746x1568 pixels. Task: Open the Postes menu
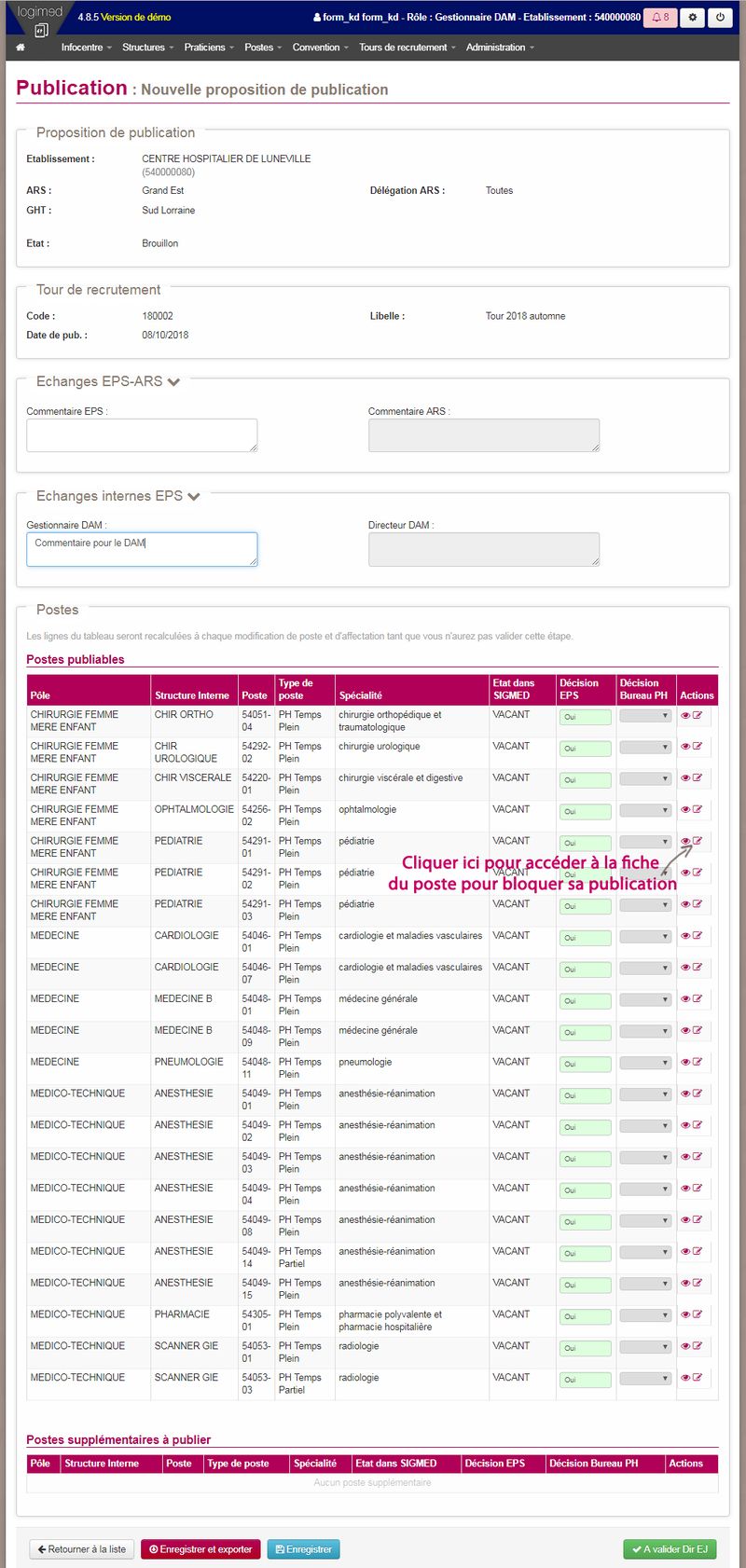tap(263, 48)
